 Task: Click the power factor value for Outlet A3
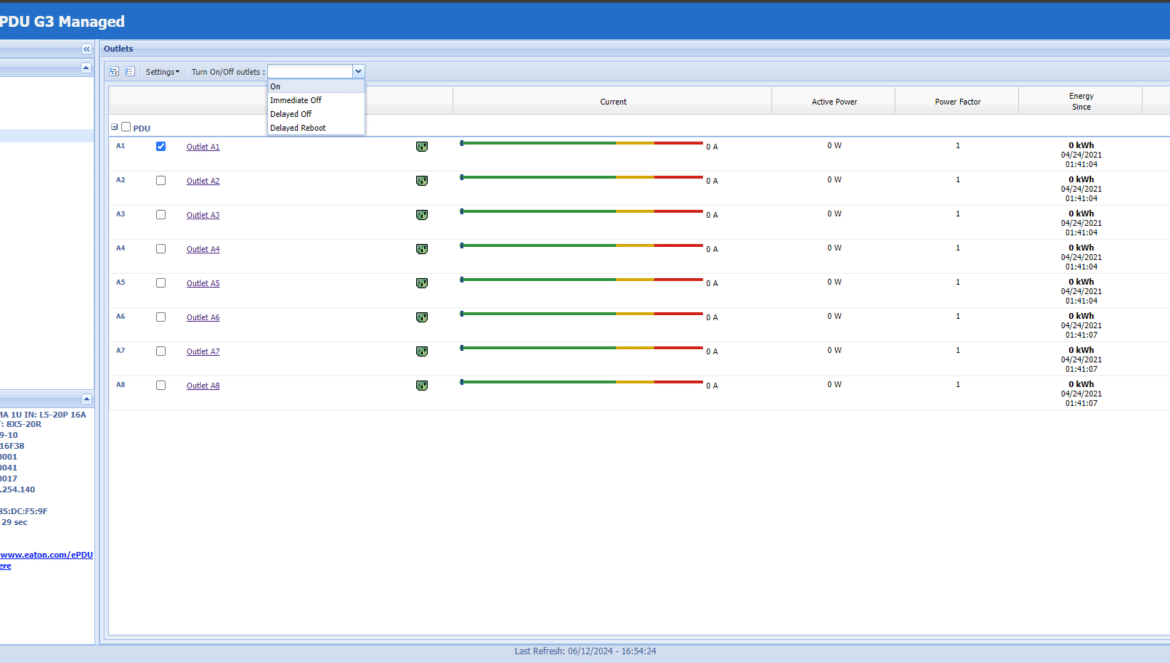(958, 214)
